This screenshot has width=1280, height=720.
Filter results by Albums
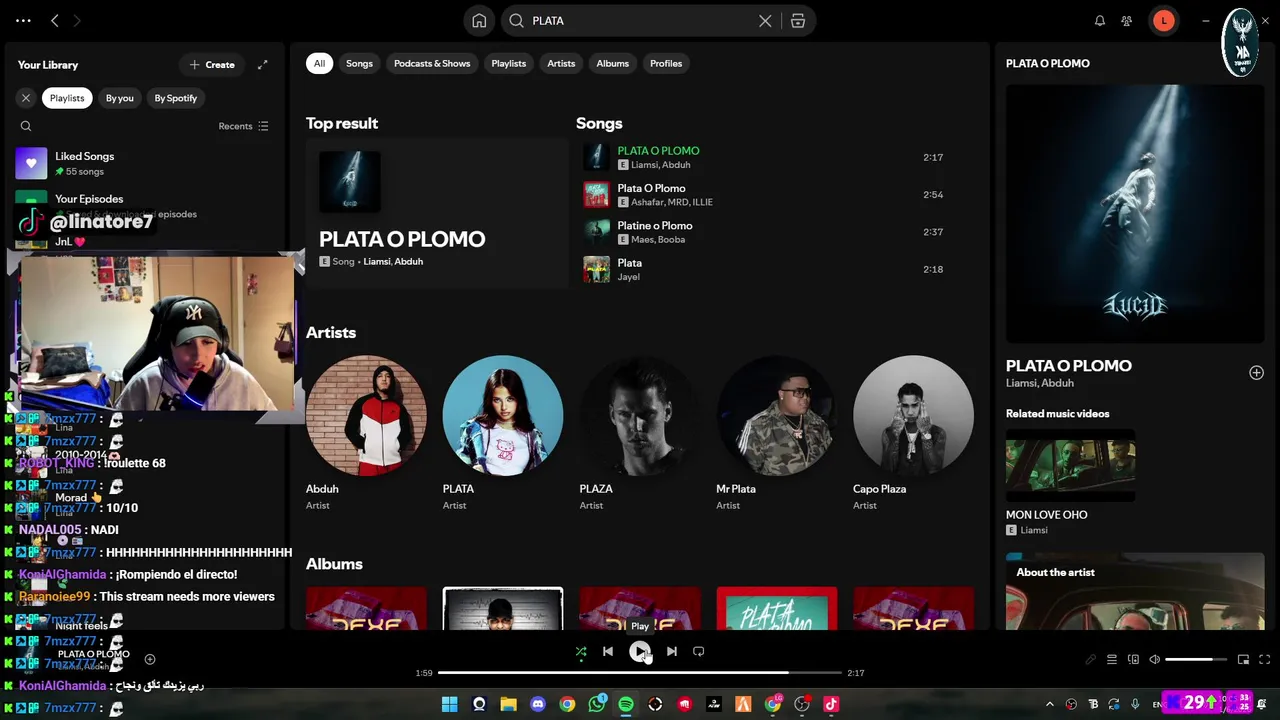(613, 63)
